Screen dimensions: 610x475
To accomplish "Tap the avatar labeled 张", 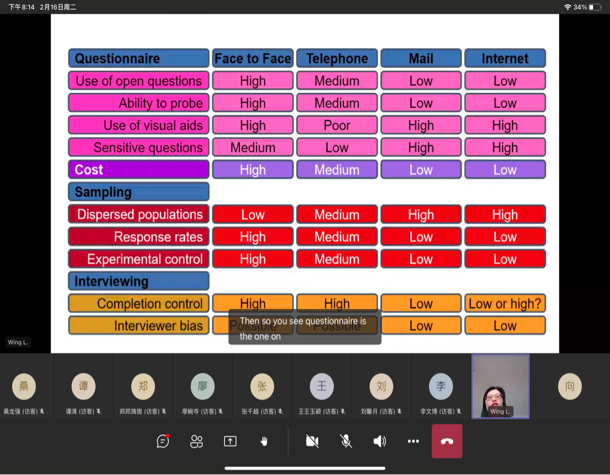I will click(262, 386).
